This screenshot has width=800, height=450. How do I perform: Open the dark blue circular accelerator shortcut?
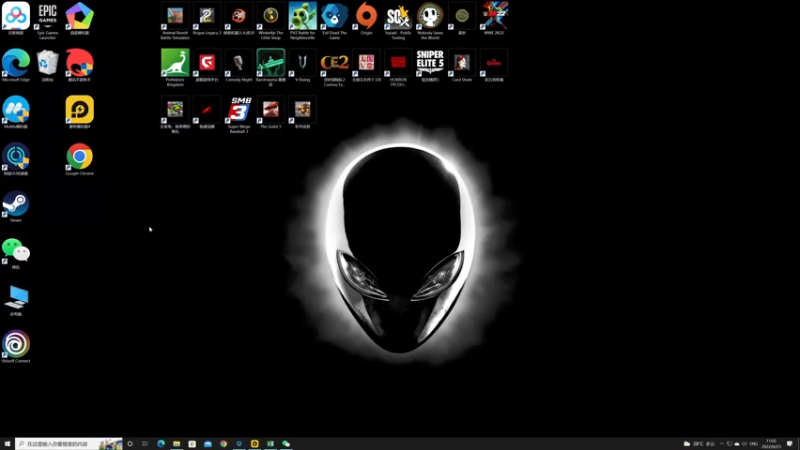[x=16, y=159]
